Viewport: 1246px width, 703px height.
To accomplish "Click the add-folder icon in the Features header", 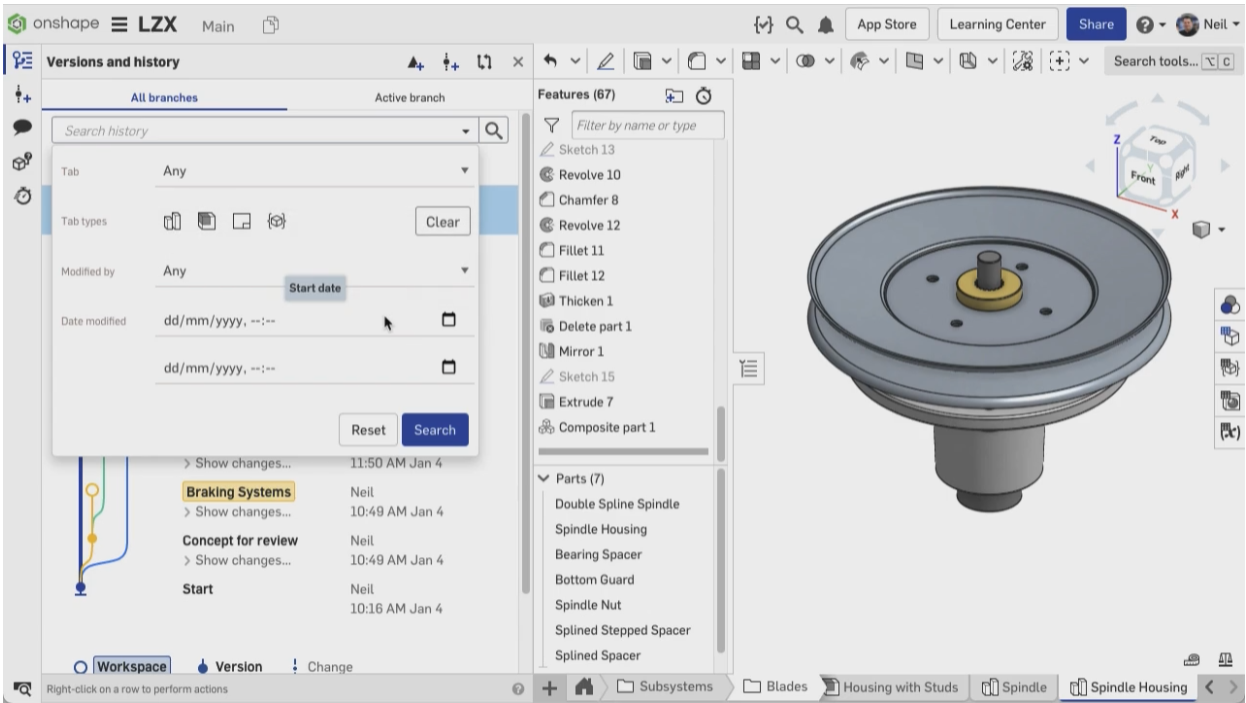I will click(675, 95).
